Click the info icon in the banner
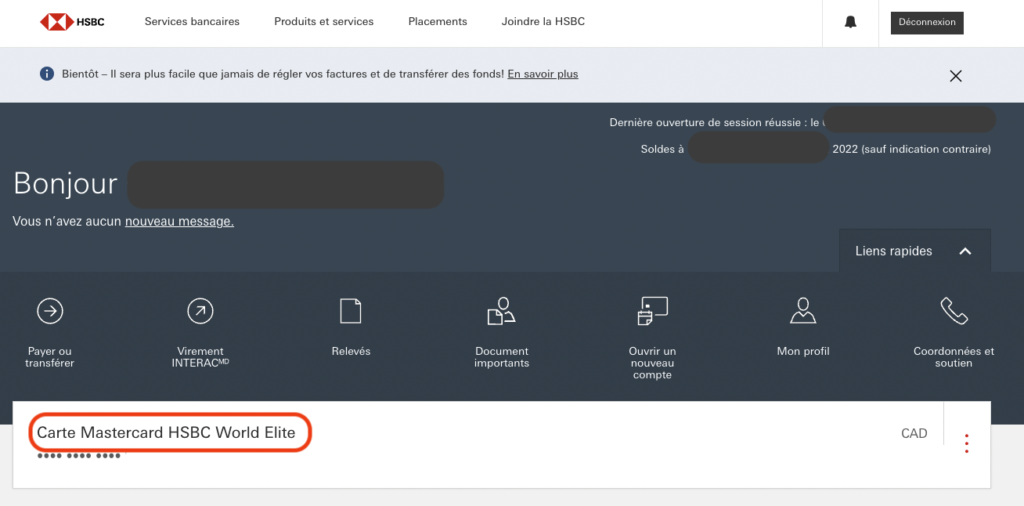The width and height of the screenshot is (1024, 506). click(x=46, y=74)
